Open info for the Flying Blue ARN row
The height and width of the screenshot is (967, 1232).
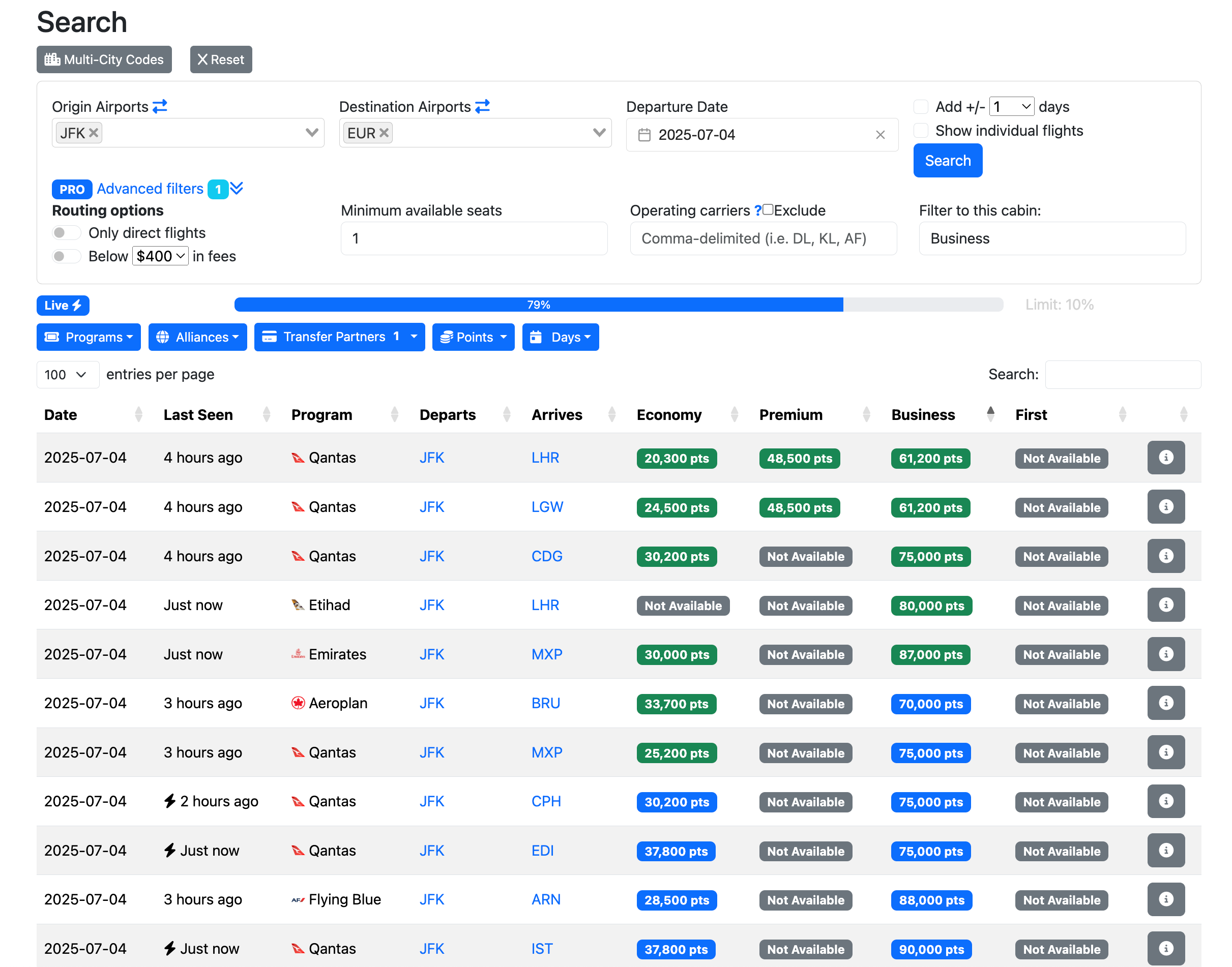click(x=1166, y=899)
